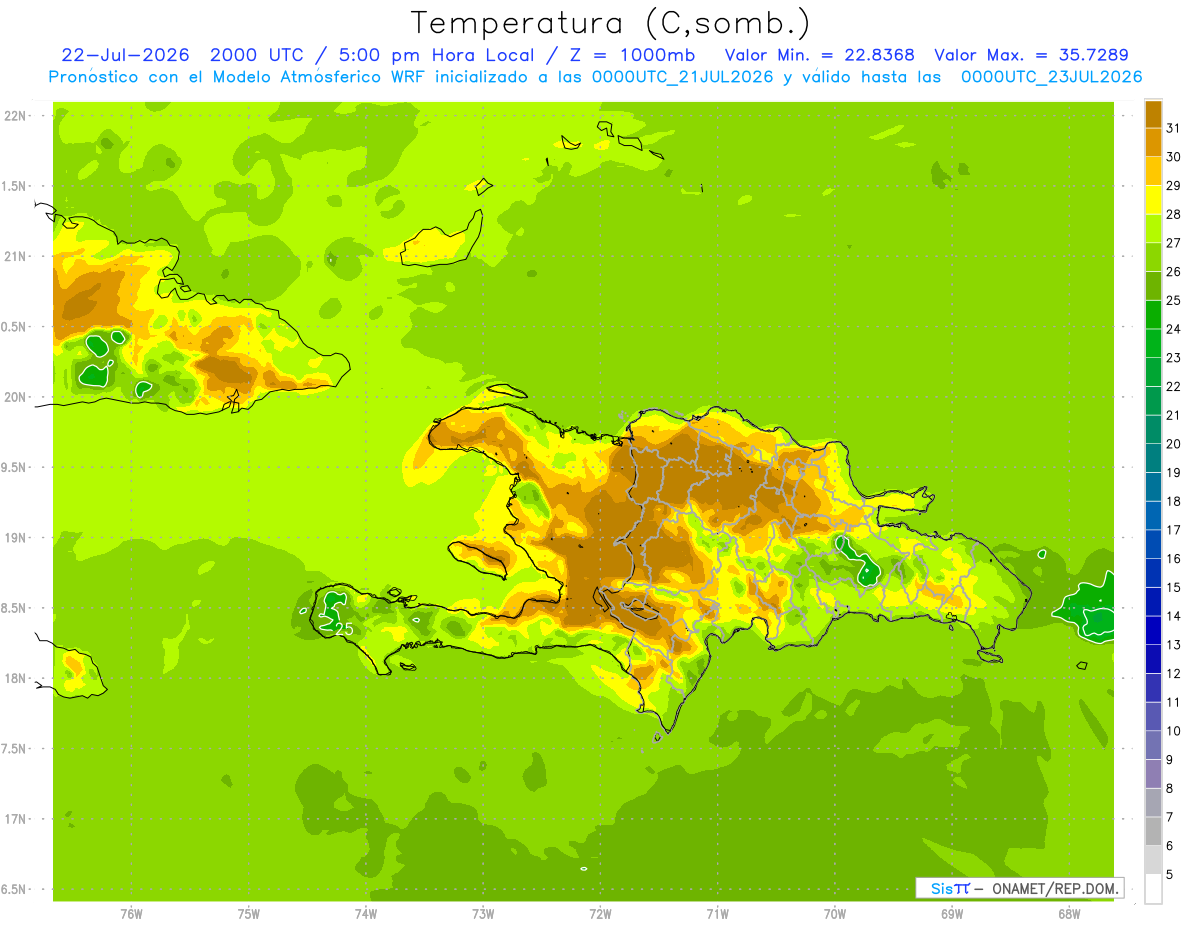This screenshot has height=927, width=1200.
Task: Pick the orange swatch between colorbar labels 30 and 31
Action: click(x=1153, y=142)
